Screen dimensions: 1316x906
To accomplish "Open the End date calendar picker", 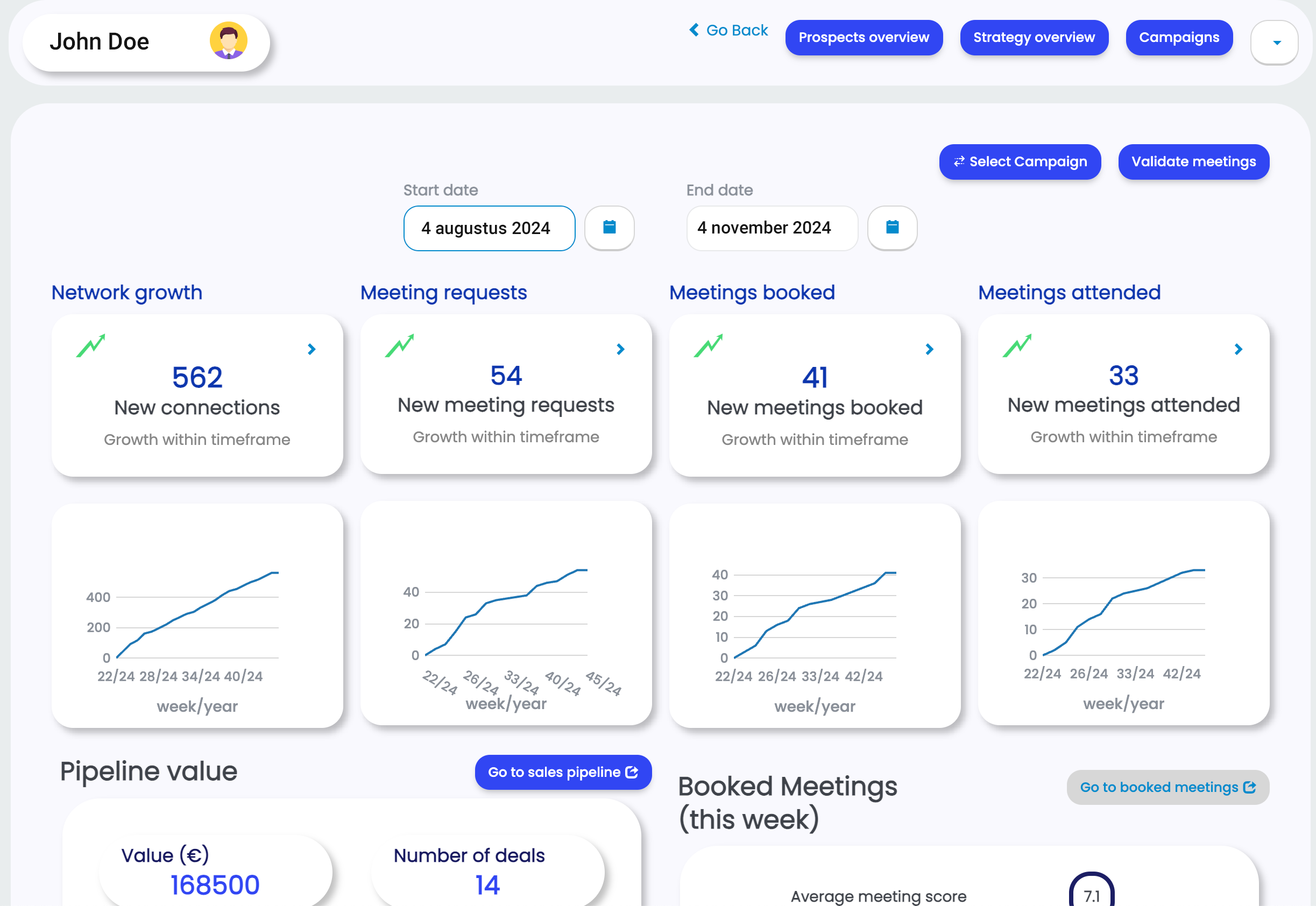I will (x=892, y=228).
